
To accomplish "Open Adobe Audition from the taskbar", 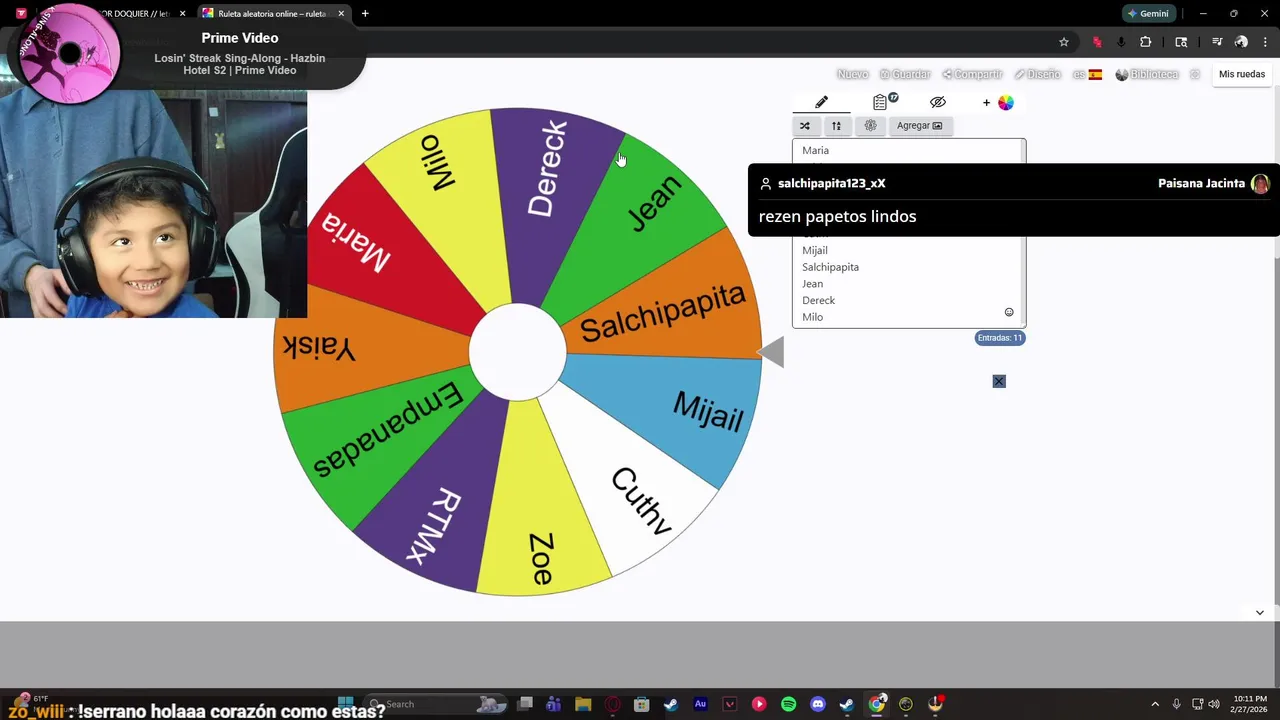I will pyautogui.click(x=700, y=704).
